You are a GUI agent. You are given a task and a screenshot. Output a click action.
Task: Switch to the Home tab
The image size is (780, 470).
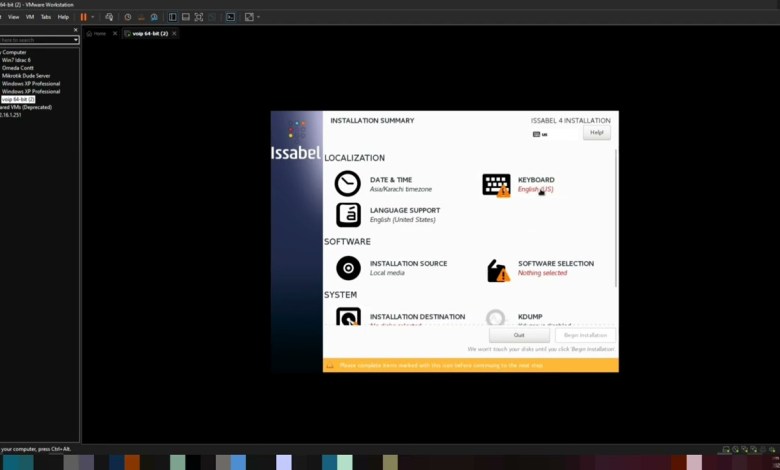[97, 33]
